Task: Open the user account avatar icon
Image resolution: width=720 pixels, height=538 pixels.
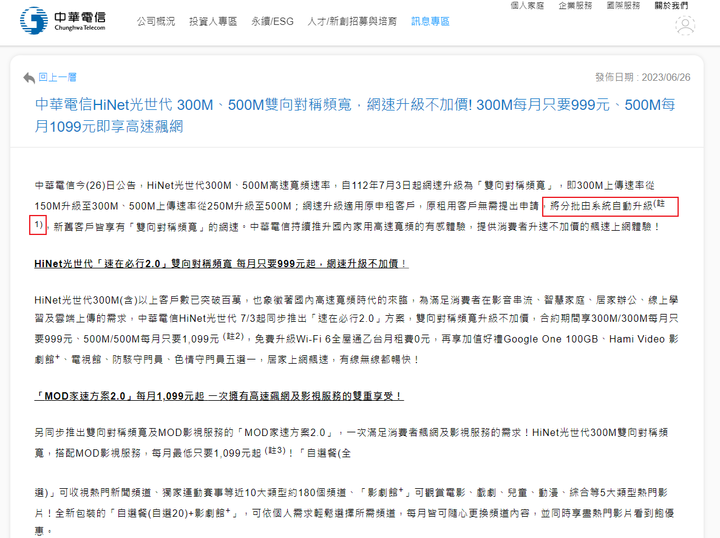Action: tap(685, 25)
